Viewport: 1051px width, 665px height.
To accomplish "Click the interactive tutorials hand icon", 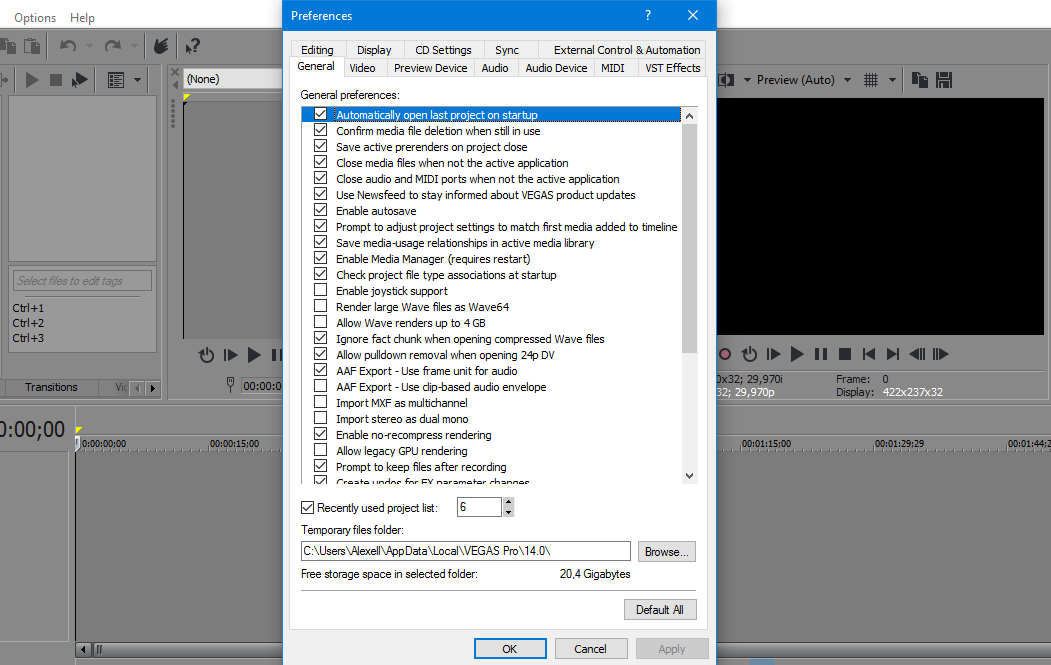I will (x=160, y=46).
